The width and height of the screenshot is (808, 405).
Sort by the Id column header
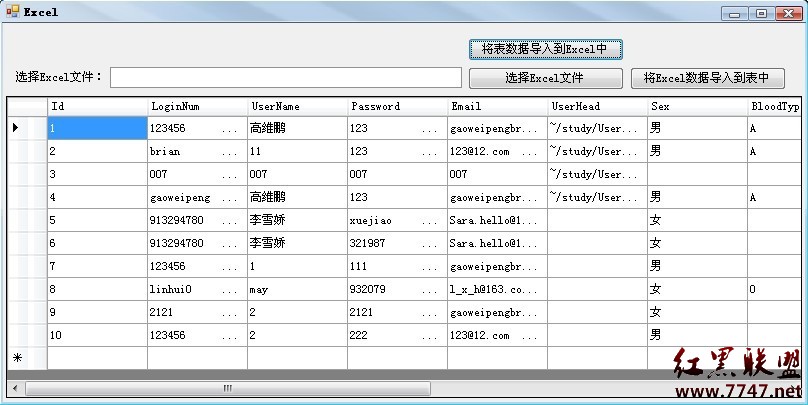click(97, 107)
